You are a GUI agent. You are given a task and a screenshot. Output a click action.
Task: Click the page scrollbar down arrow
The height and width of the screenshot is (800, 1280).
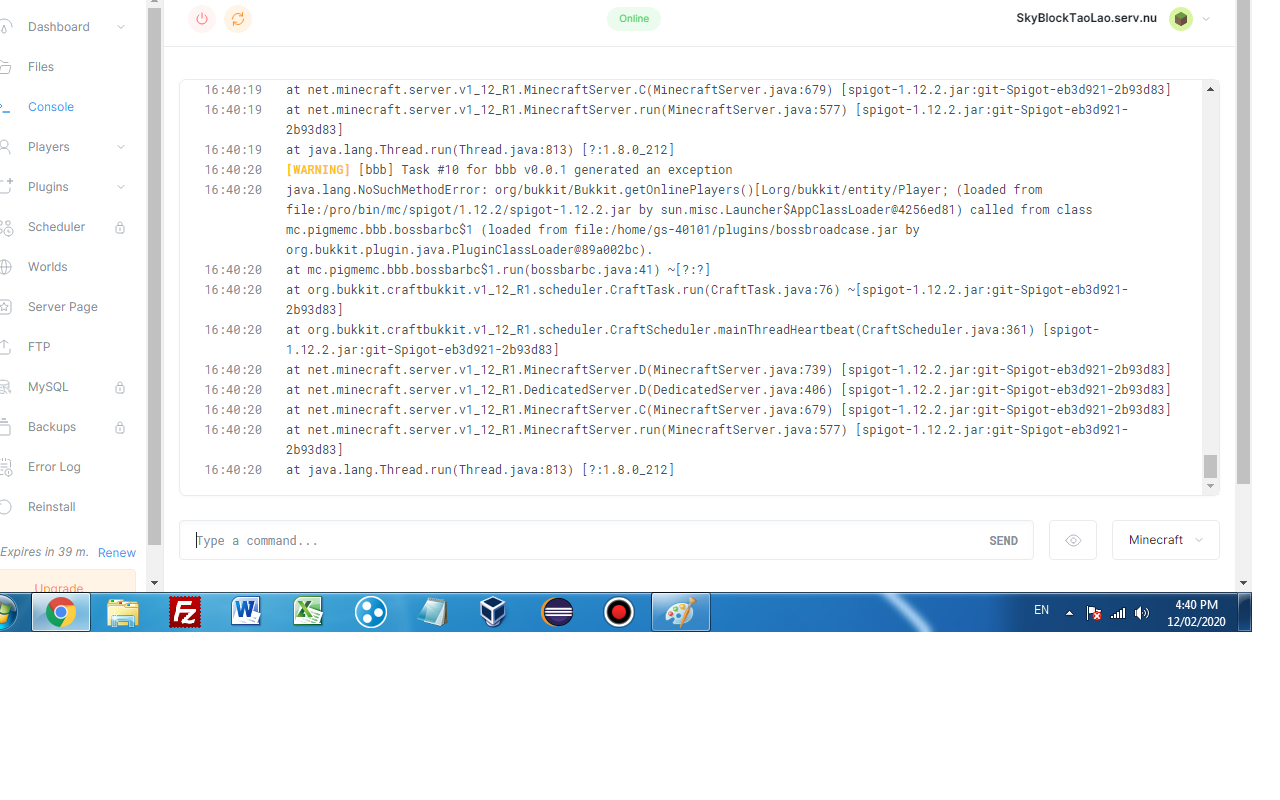(1243, 583)
